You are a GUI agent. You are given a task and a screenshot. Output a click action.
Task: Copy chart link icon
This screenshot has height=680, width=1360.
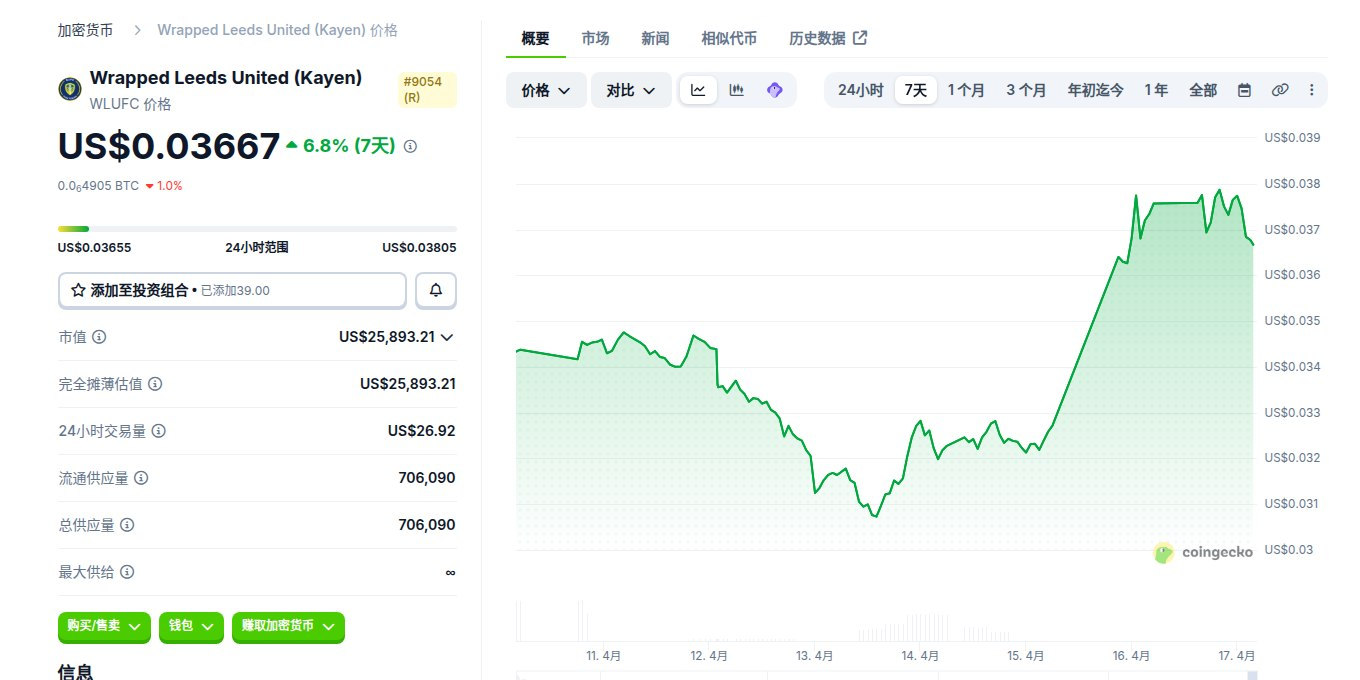click(x=1279, y=90)
